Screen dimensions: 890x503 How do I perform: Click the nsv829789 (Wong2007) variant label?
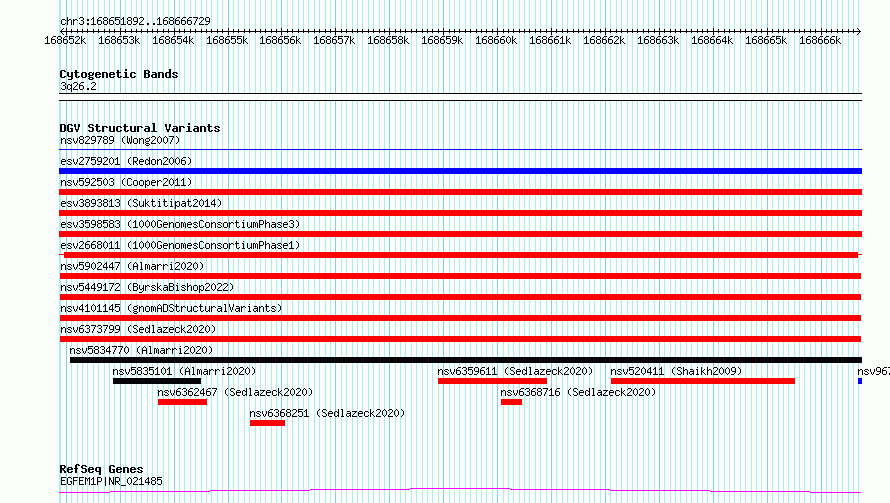120,140
